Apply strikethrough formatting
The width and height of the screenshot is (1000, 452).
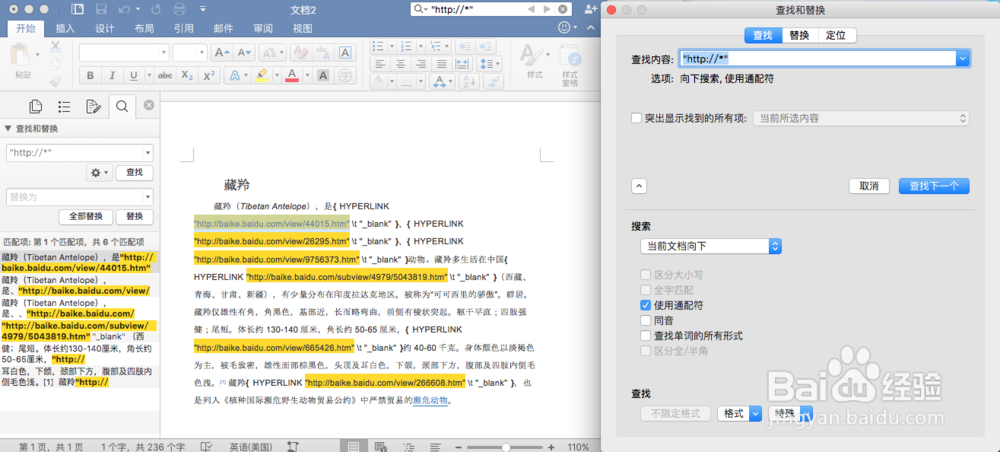tap(165, 75)
